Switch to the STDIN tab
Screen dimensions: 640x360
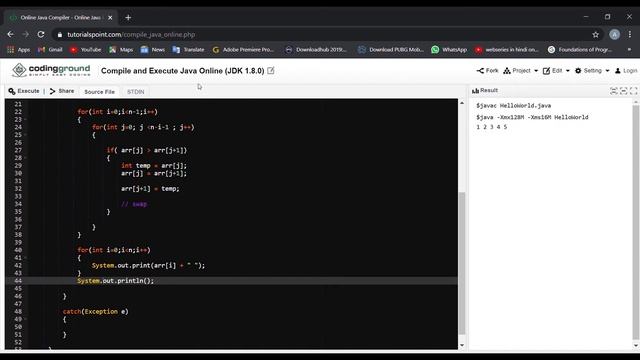(136, 92)
